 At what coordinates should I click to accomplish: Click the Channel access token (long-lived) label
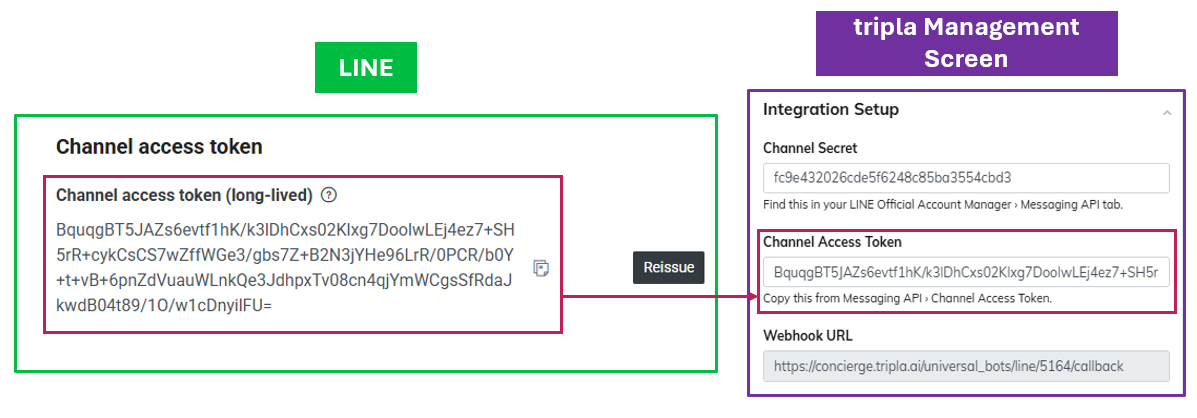(184, 195)
